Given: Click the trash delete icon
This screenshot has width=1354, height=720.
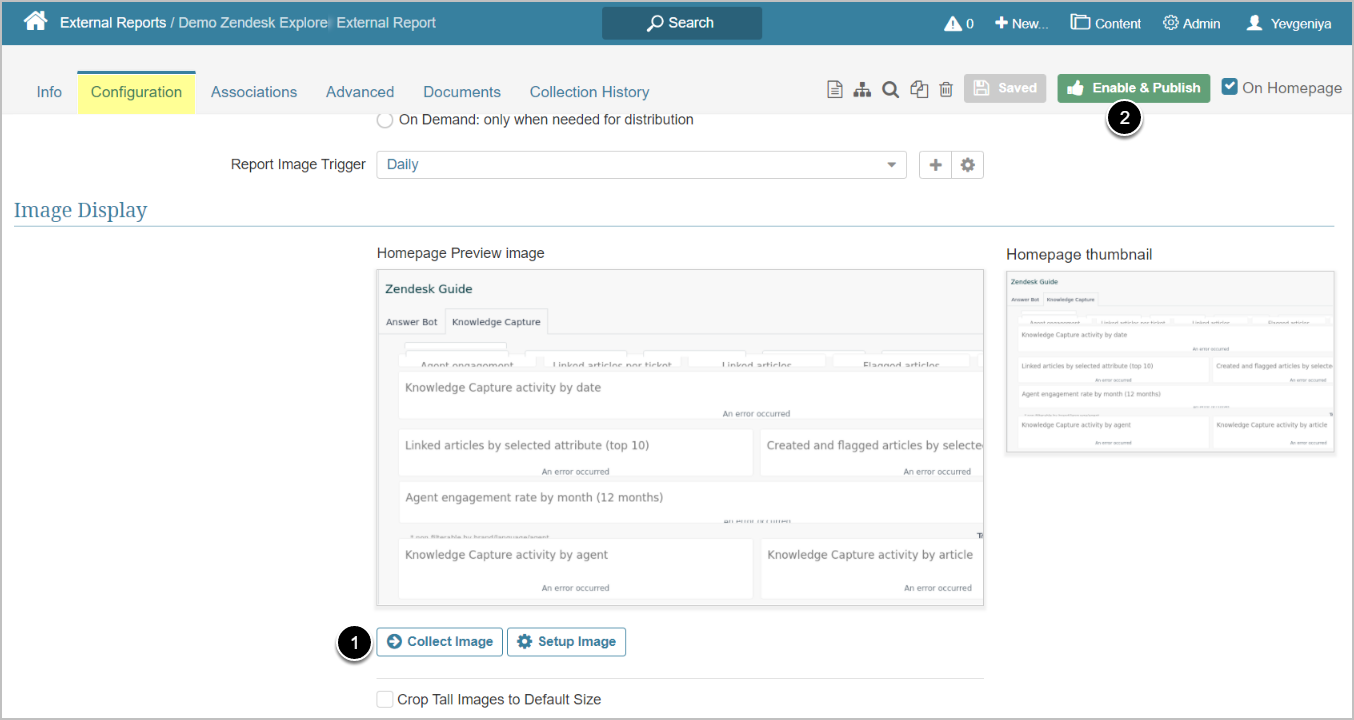Looking at the screenshot, I should click(946, 89).
